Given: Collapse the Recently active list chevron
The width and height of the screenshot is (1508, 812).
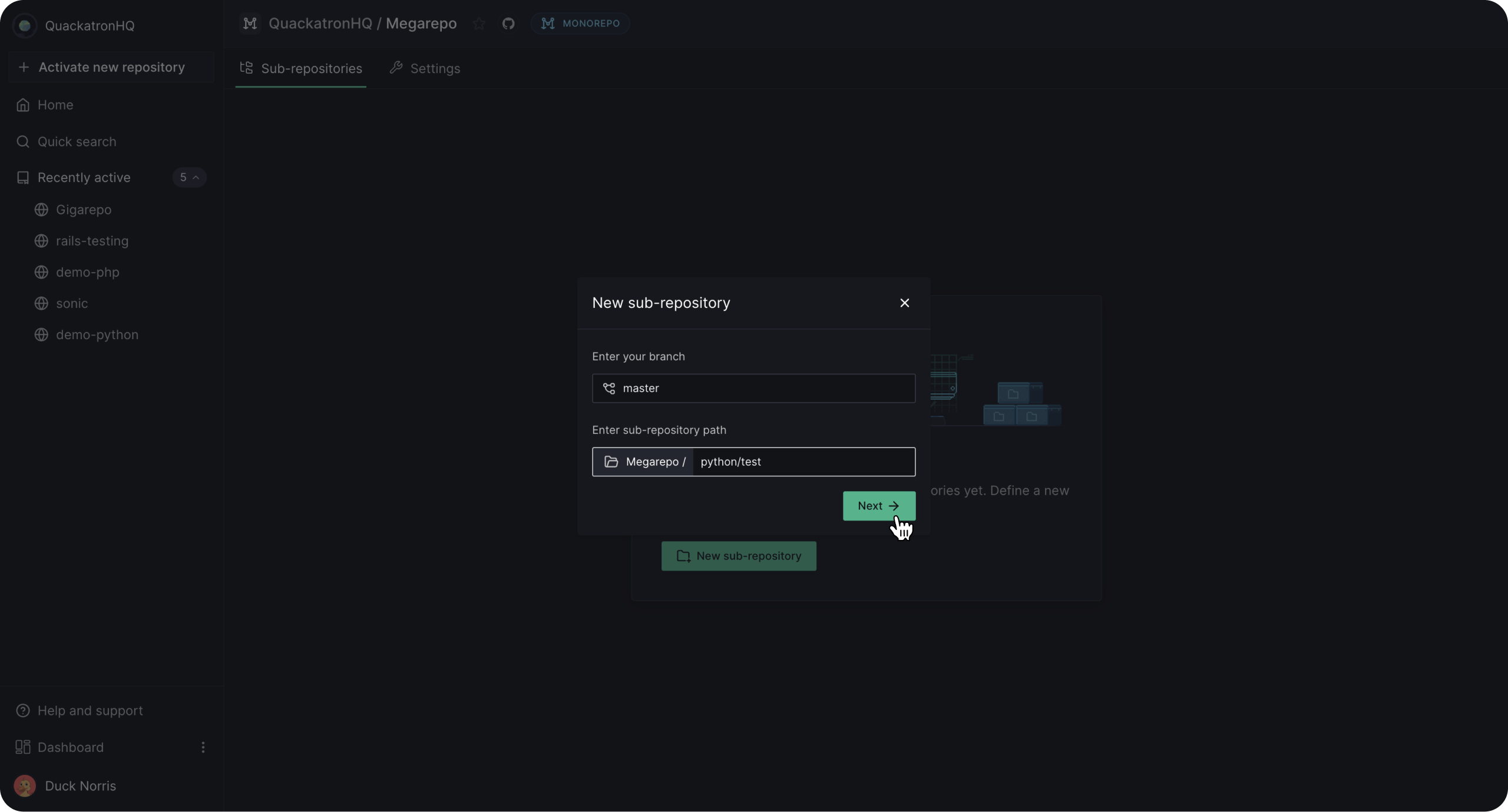Looking at the screenshot, I should [196, 177].
